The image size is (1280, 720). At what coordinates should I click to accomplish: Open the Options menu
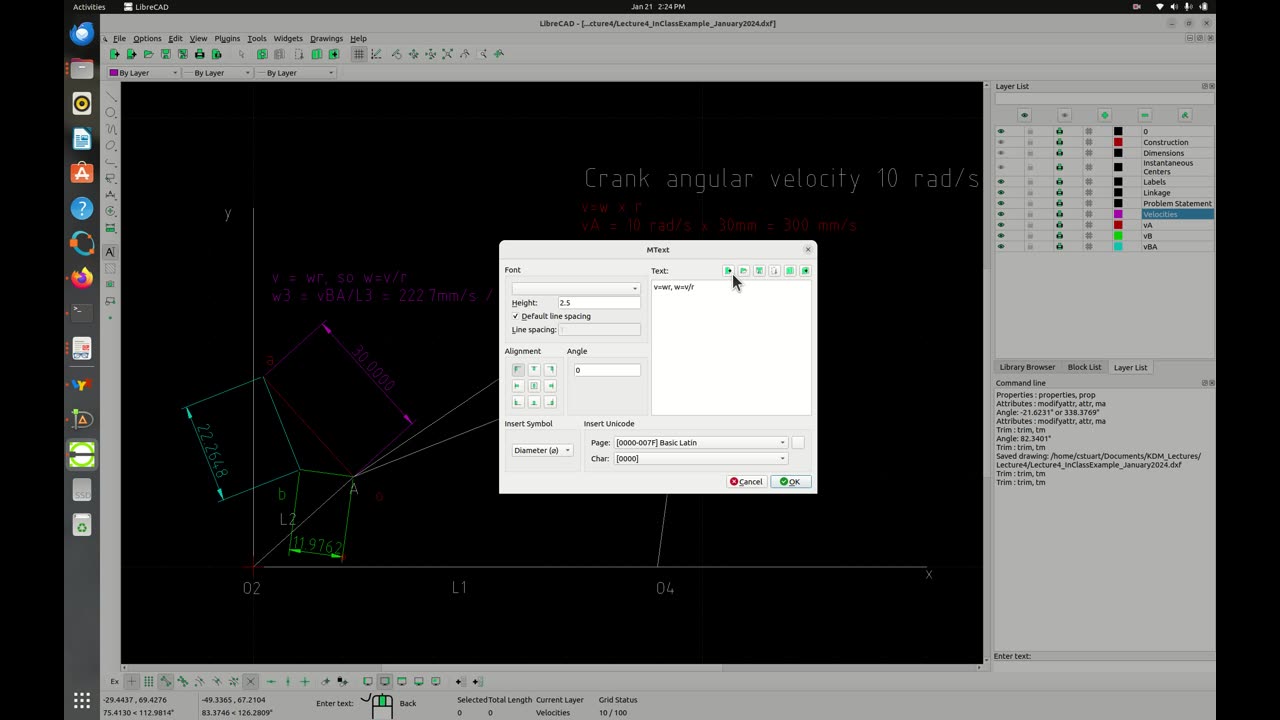(147, 39)
